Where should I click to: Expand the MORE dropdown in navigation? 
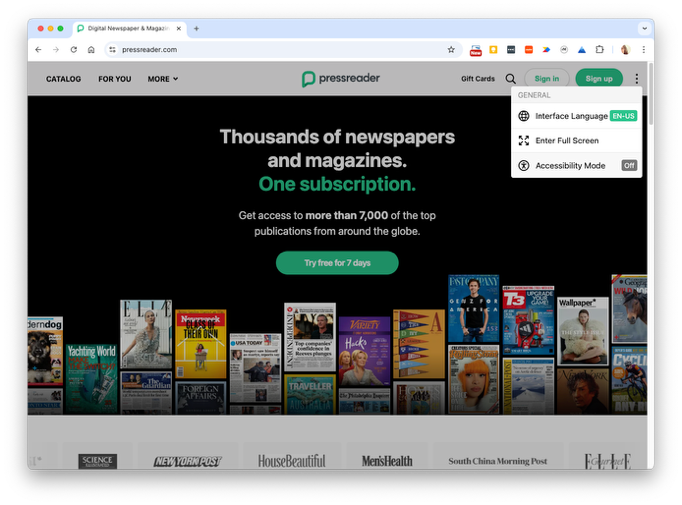point(163,79)
